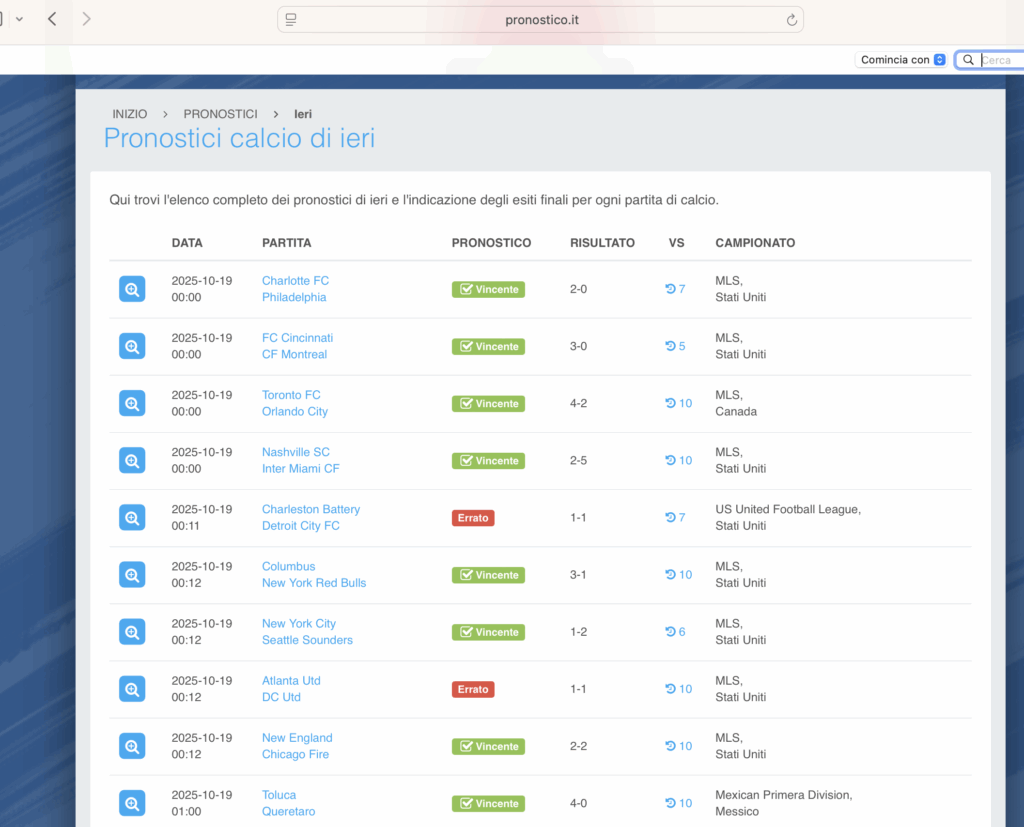
Task: Click the forward navigation arrow
Action: click(87, 19)
